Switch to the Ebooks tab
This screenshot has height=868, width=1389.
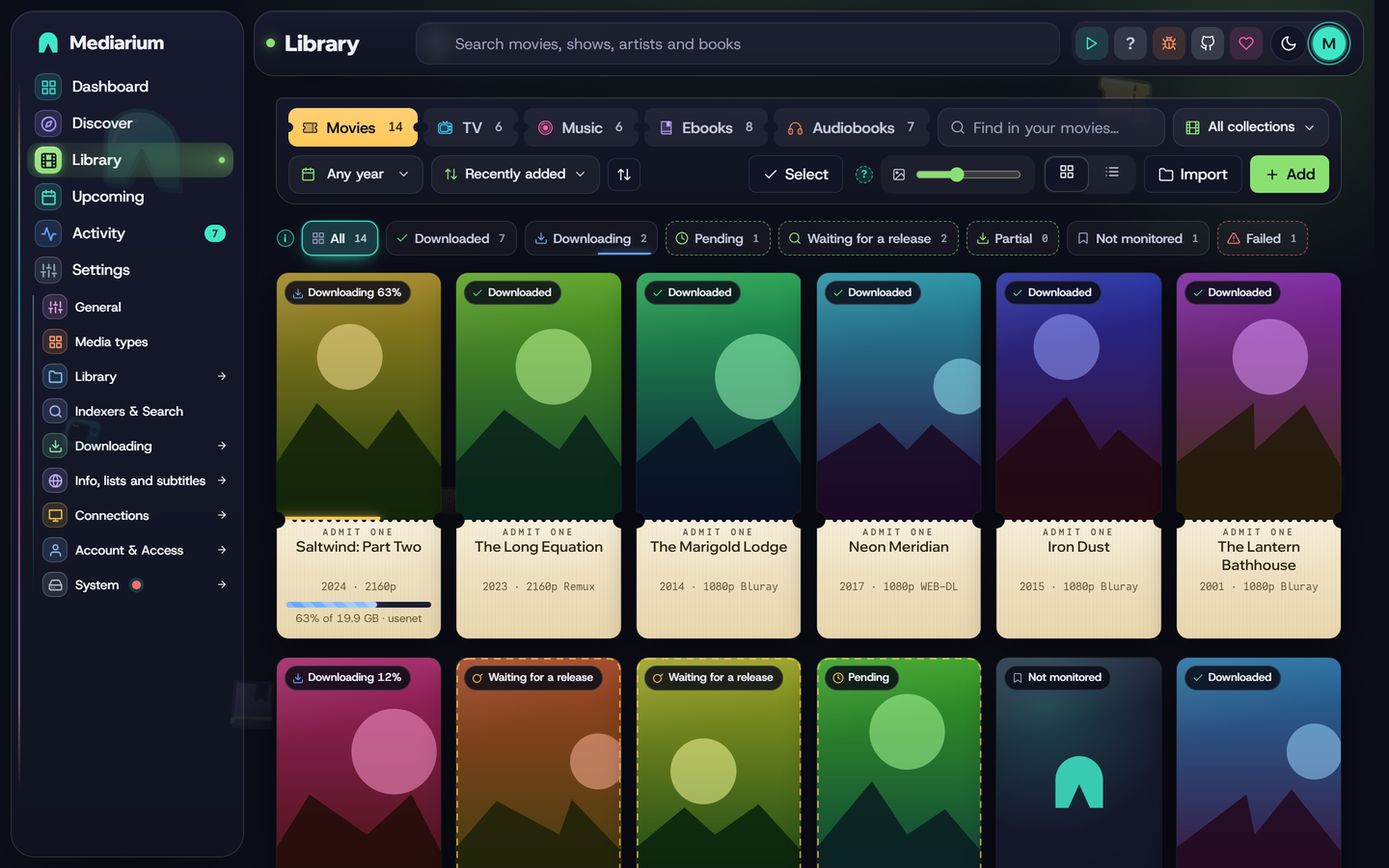click(706, 127)
